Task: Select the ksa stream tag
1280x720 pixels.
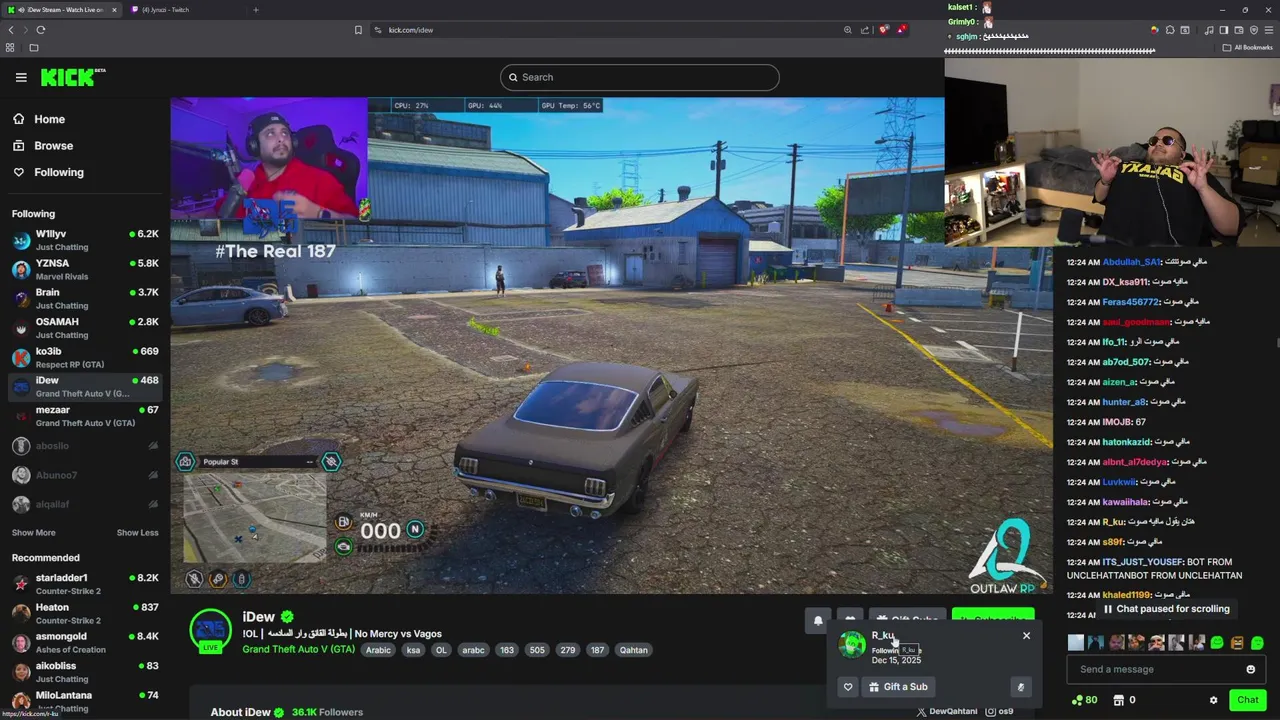Action: [x=413, y=650]
